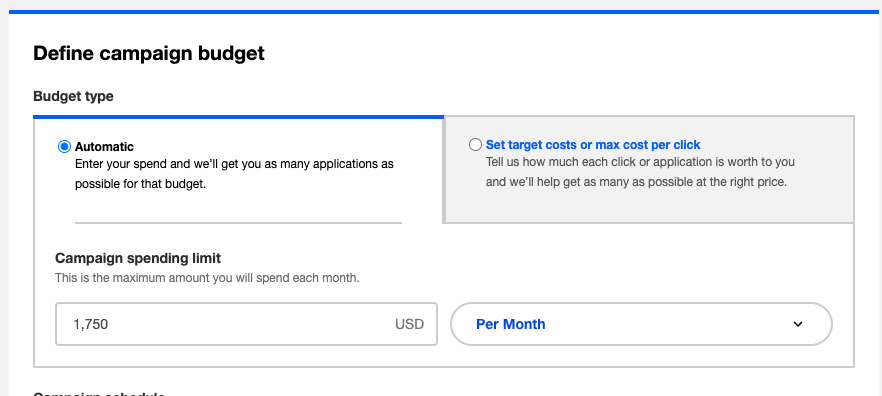Click the bold Automatic option label
The height and width of the screenshot is (396, 882).
(104, 147)
